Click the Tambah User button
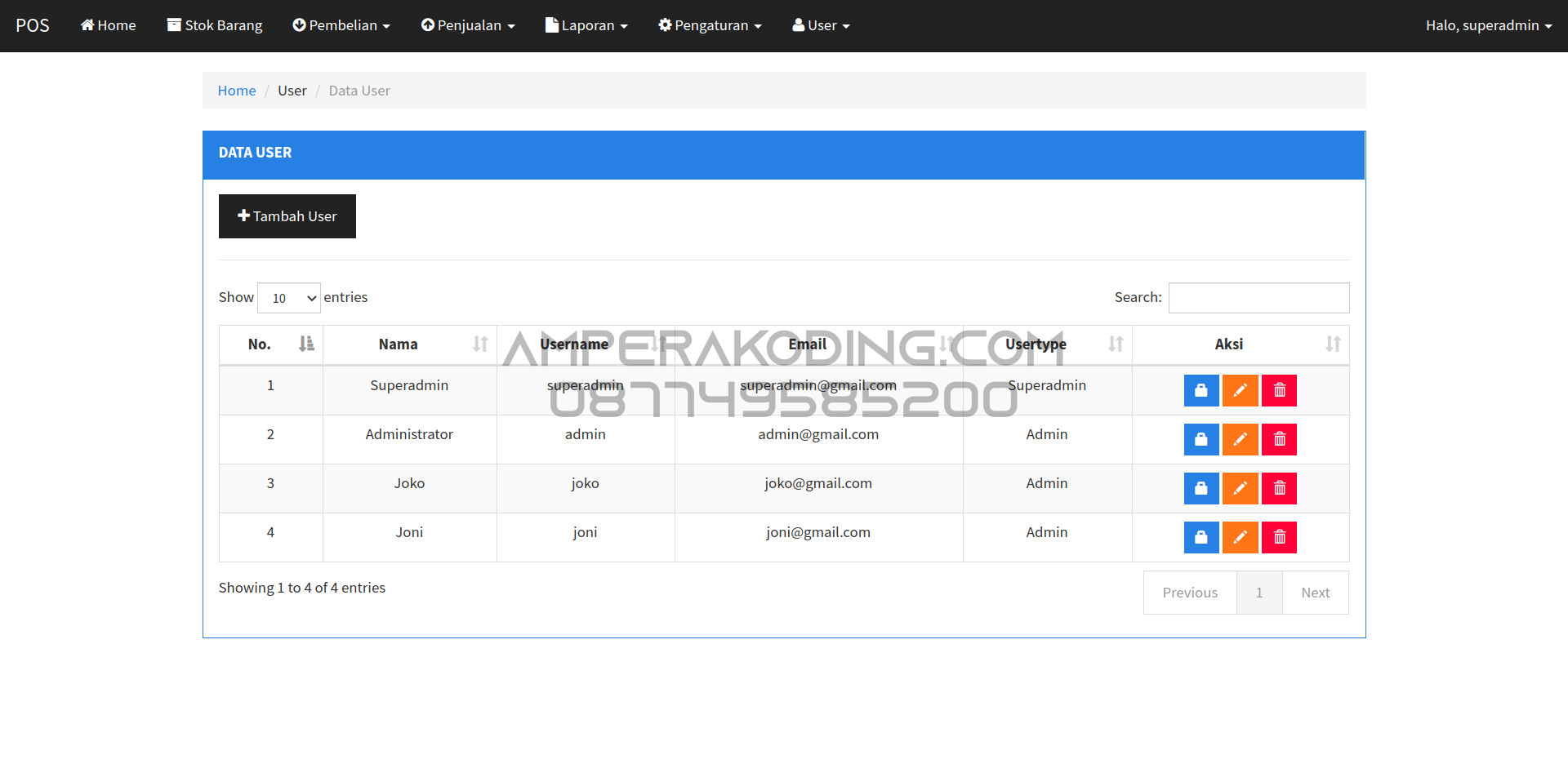 [287, 216]
